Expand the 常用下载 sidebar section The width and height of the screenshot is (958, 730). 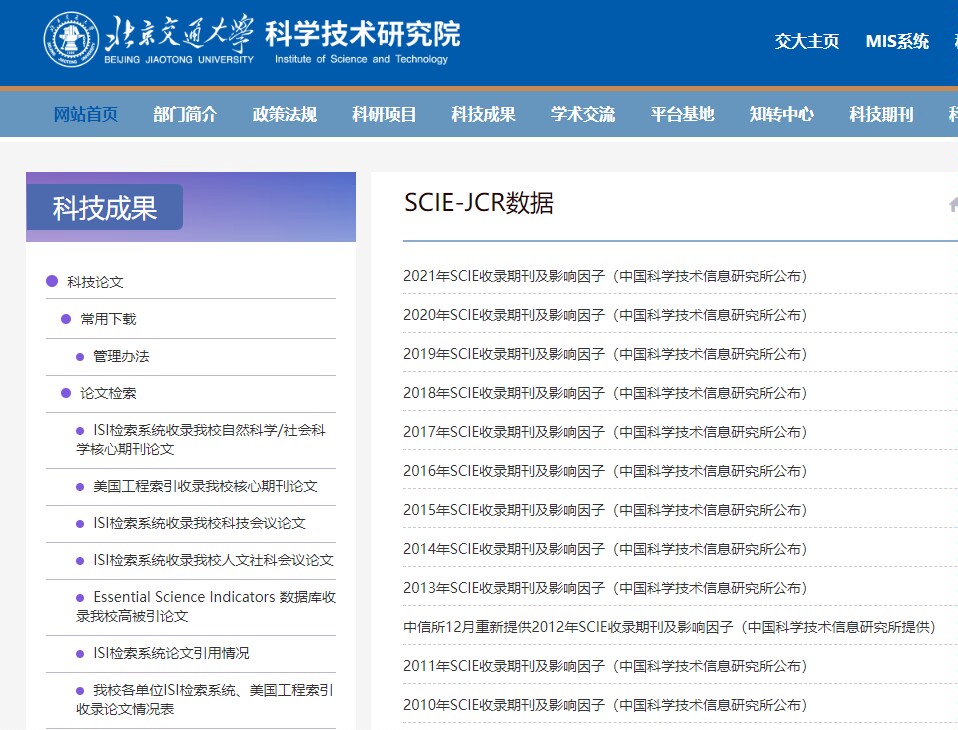point(108,319)
